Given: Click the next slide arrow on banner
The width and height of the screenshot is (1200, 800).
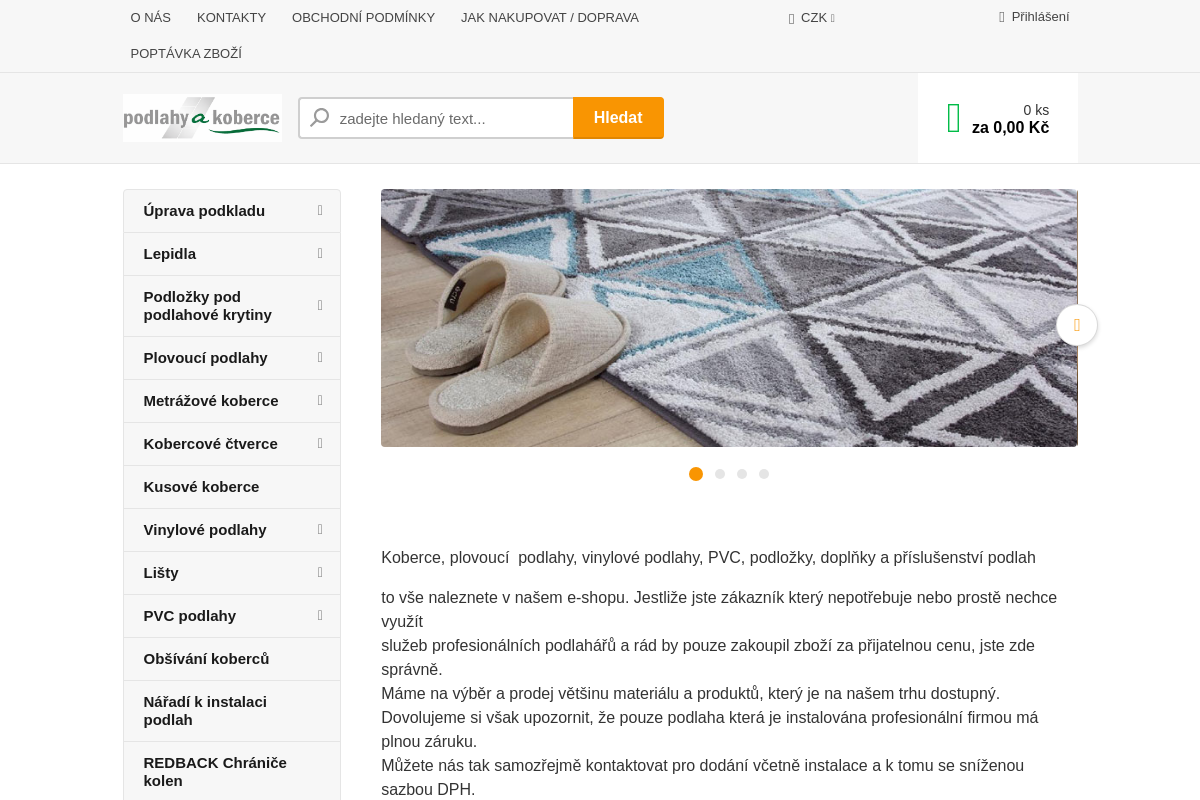Looking at the screenshot, I should 1076,325.
